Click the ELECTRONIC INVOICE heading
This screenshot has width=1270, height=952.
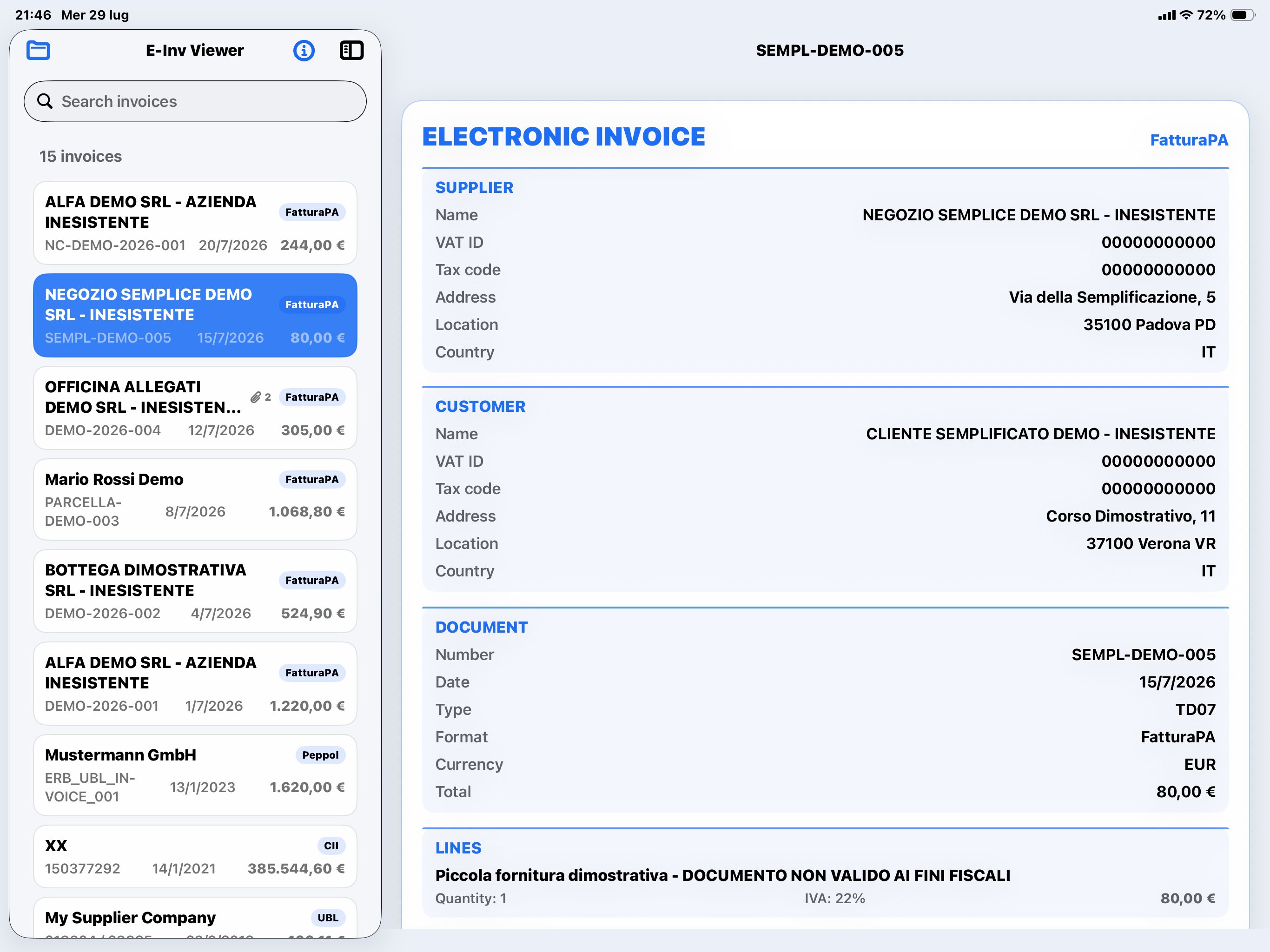pos(563,137)
